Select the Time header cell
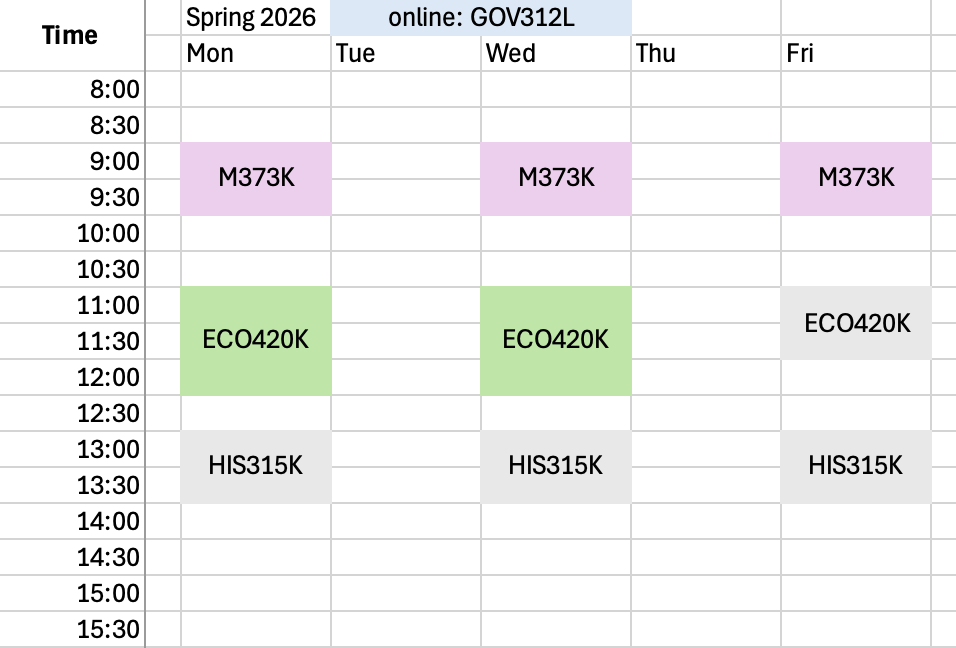Viewport: 956px width, 648px height. coord(71,35)
